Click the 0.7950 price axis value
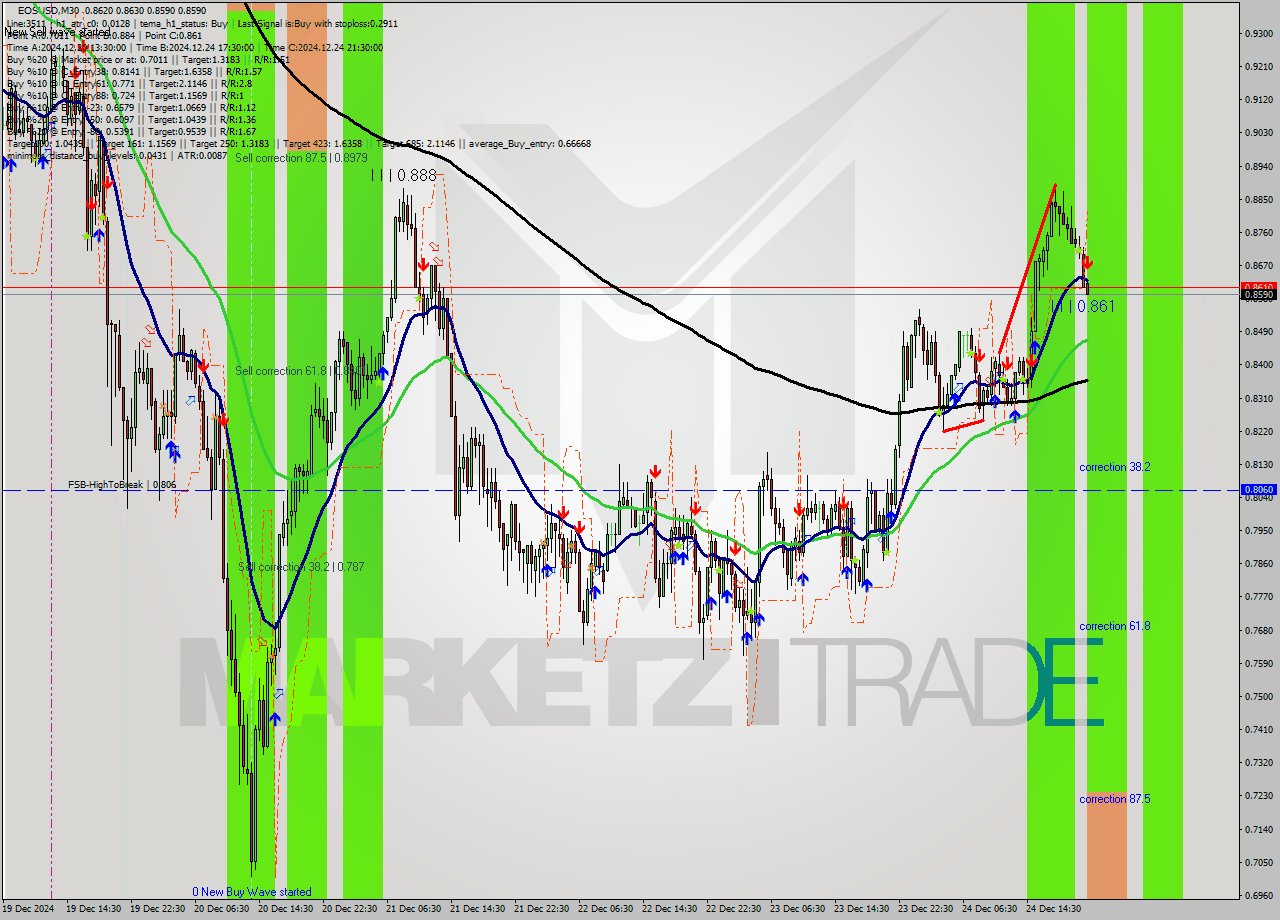Image resolution: width=1280 pixels, height=920 pixels. click(x=1259, y=530)
